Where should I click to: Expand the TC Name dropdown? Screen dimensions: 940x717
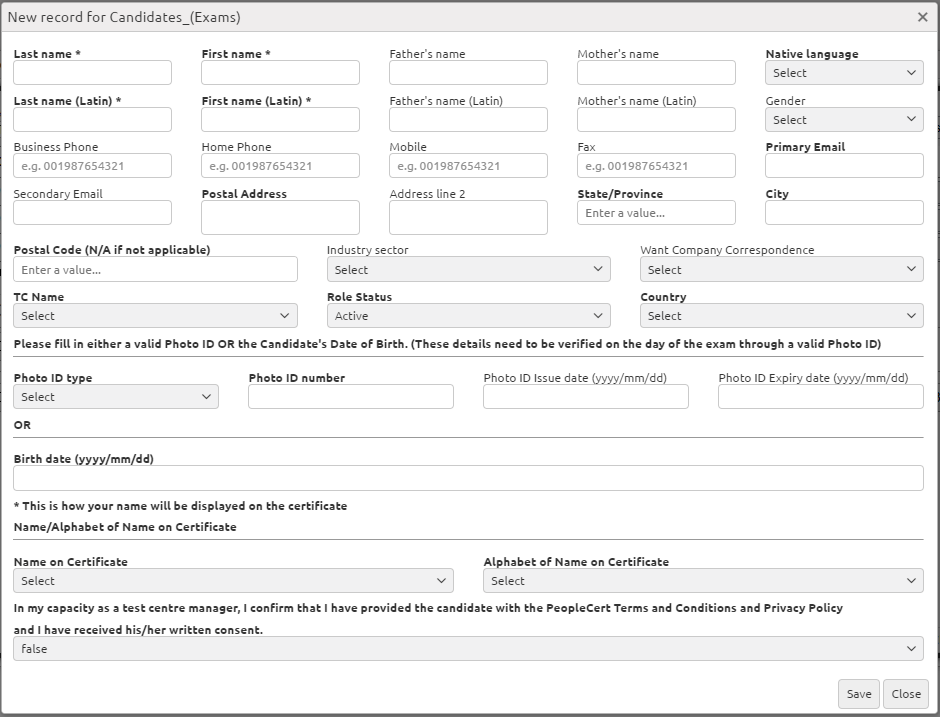[155, 315]
